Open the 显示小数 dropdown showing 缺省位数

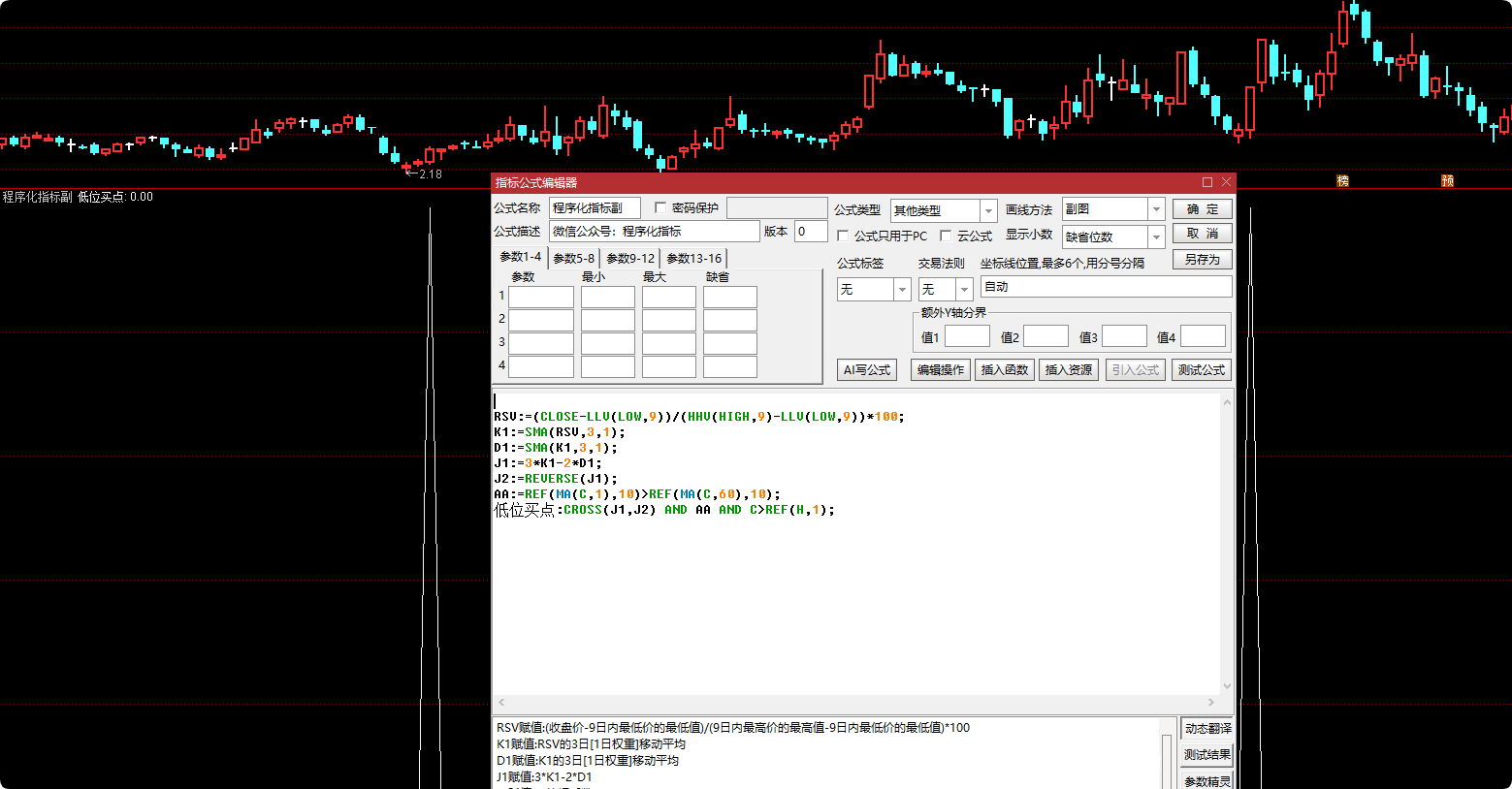(x=1156, y=237)
